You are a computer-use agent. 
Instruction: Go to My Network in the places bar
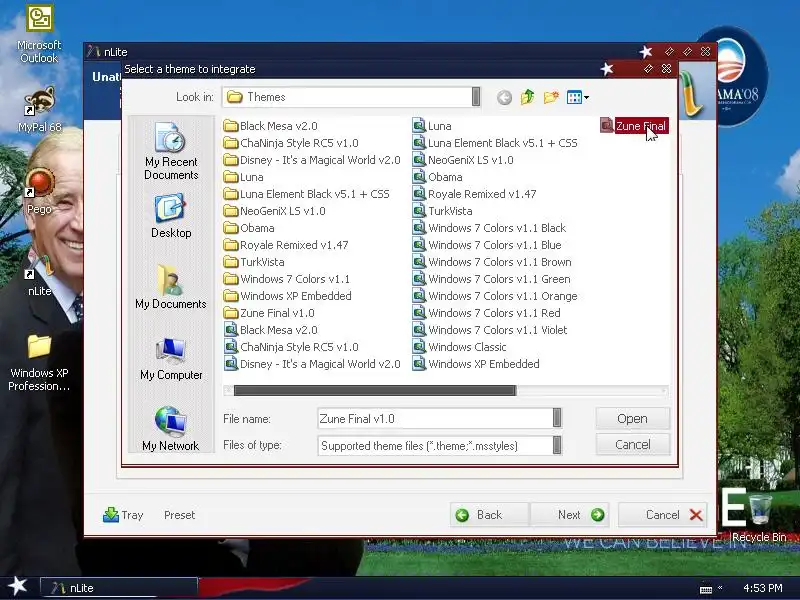pyautogui.click(x=171, y=429)
